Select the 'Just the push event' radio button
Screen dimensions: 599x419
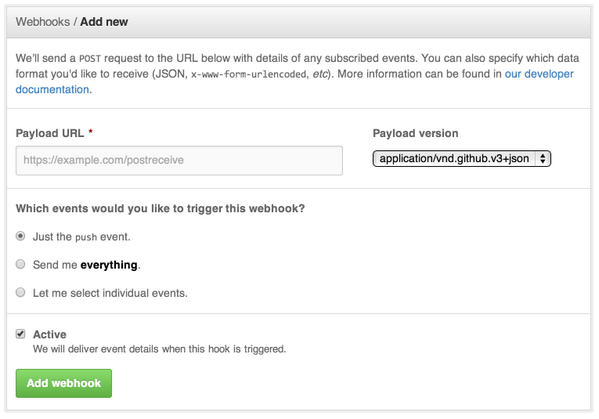point(21,236)
